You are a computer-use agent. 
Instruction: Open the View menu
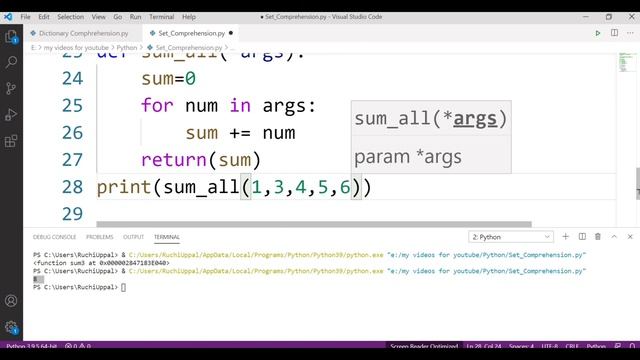(x=98, y=17)
